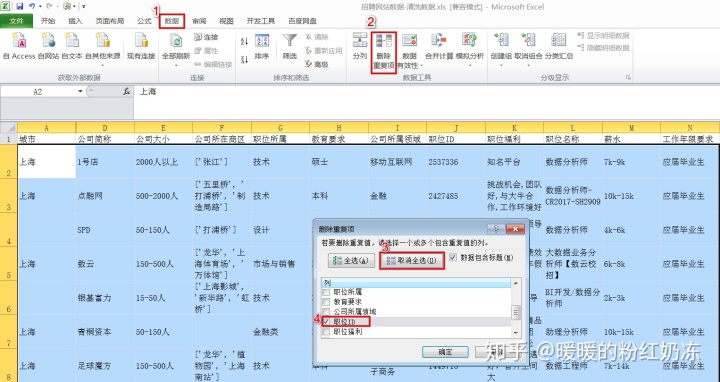Image resolution: width=720 pixels, height=382 pixels.
Task: Open the 排序 sort dialog
Action: click(262, 46)
